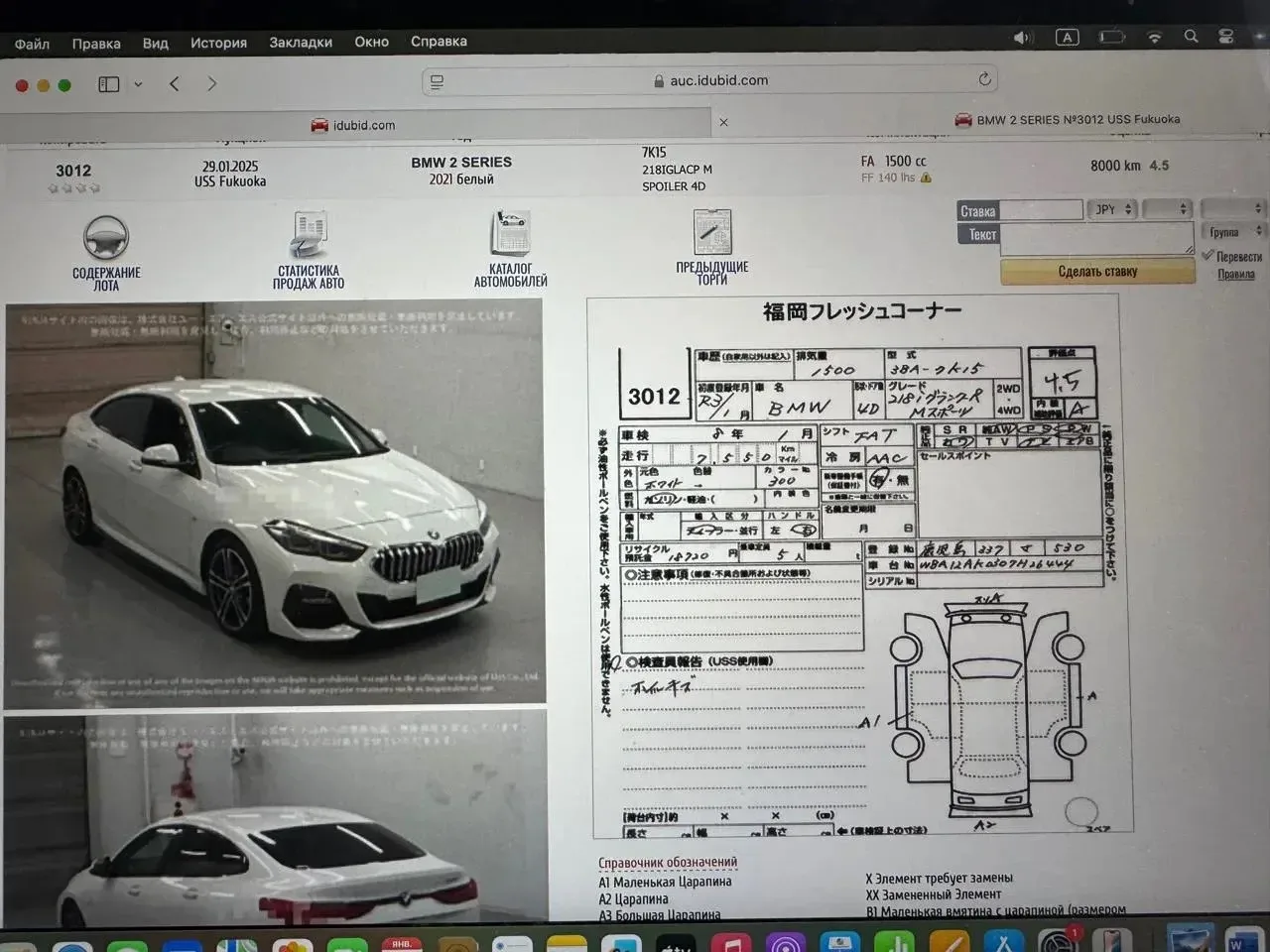Viewport: 1270px width, 952px height.
Task: Open the auction sheet image
Action: [859, 565]
